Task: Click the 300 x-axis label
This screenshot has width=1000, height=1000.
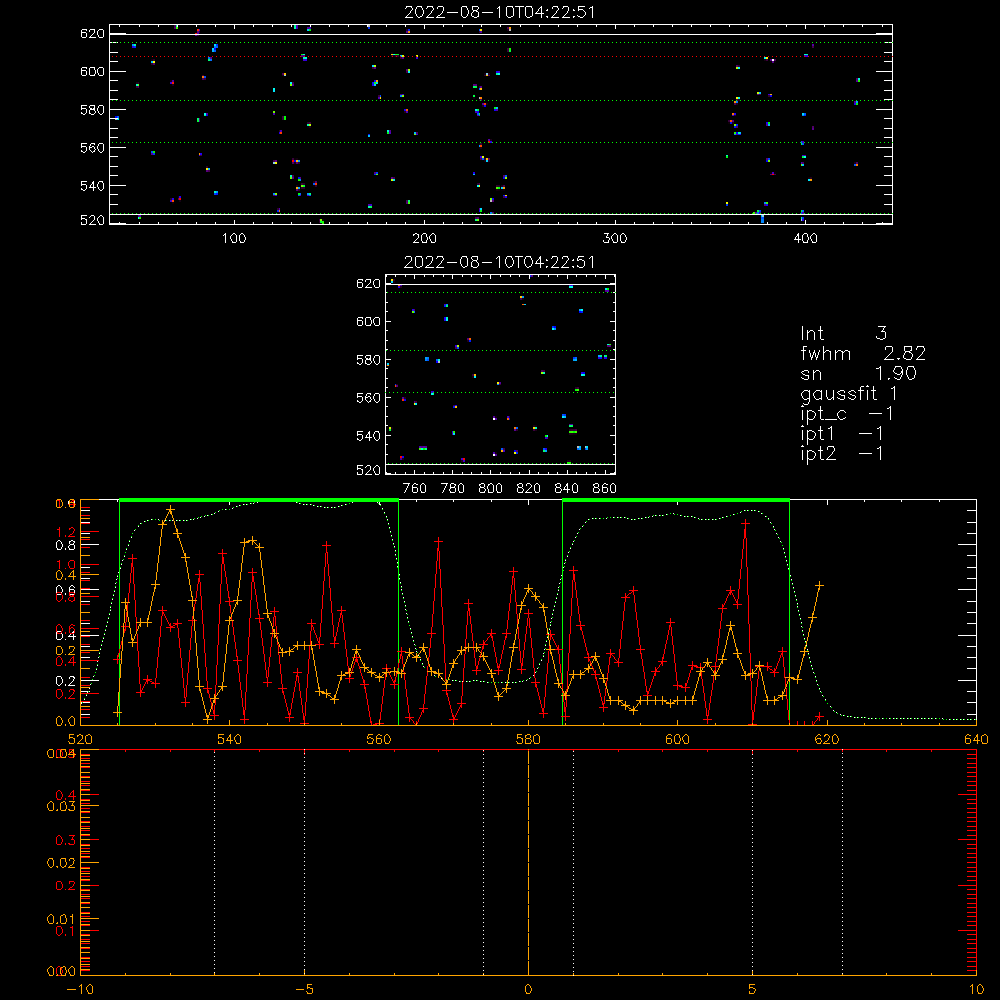Action: (615, 239)
